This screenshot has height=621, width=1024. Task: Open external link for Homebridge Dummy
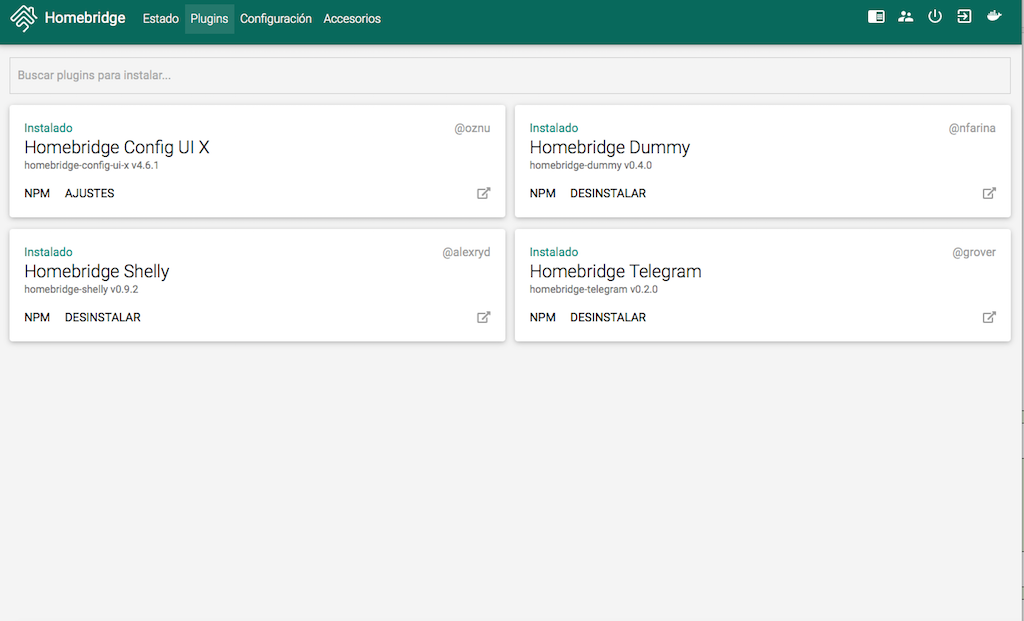(989, 193)
